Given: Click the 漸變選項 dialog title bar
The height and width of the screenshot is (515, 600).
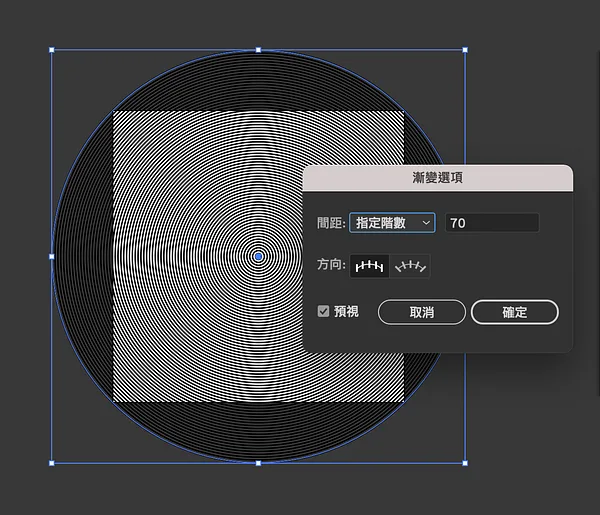Looking at the screenshot, I should tap(438, 178).
